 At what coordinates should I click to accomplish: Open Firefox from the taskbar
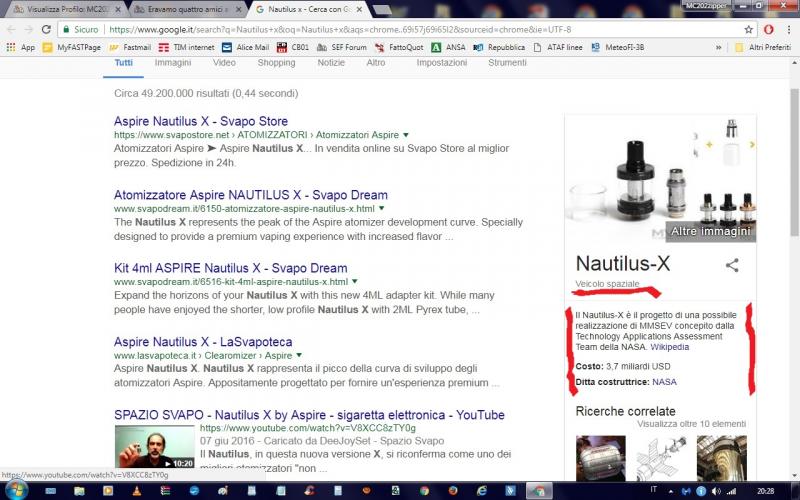pos(453,491)
